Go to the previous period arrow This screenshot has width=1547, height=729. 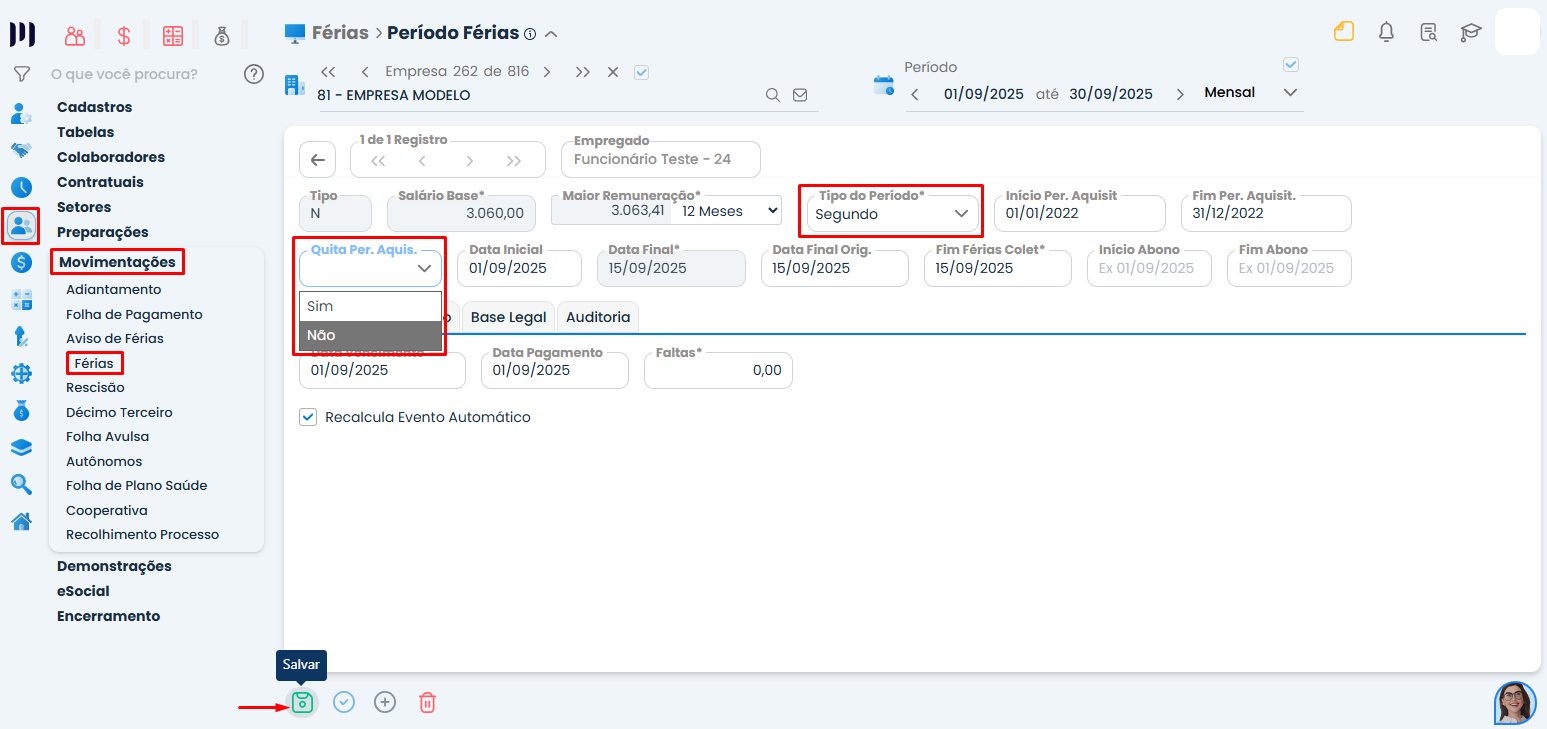click(x=915, y=94)
